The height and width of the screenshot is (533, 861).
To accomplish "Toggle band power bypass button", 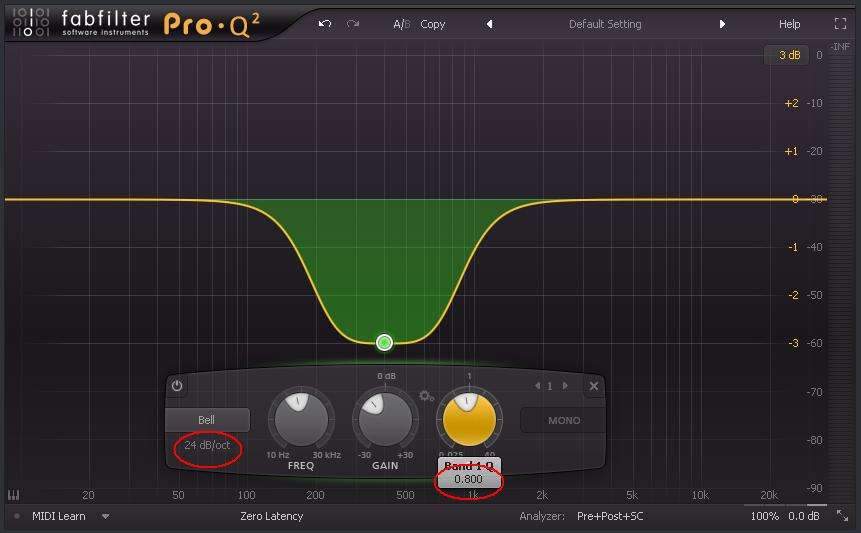I will pyautogui.click(x=177, y=386).
